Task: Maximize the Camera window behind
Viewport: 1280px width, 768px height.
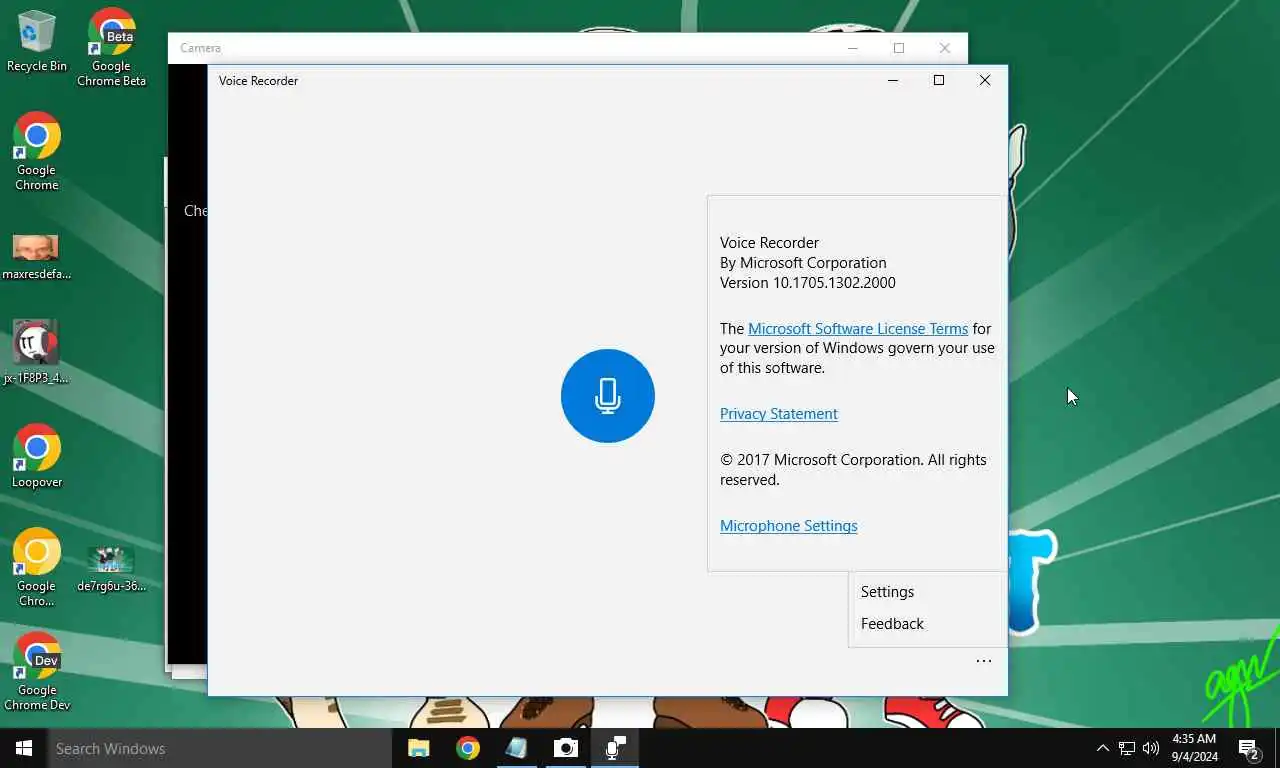Action: coord(899,48)
